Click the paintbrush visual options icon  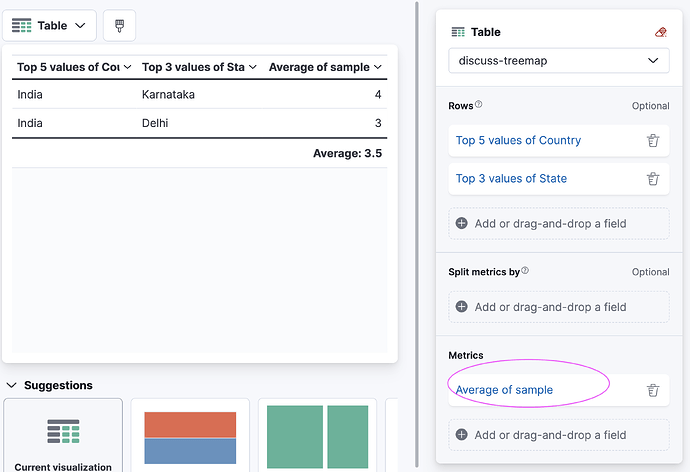click(x=119, y=26)
